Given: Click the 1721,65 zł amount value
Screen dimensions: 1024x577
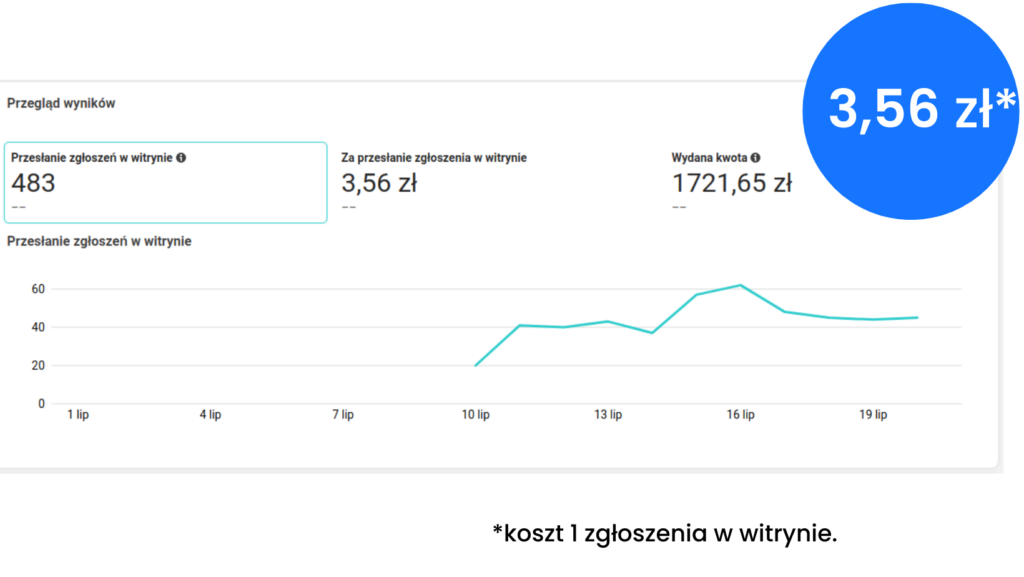Looking at the screenshot, I should click(731, 184).
